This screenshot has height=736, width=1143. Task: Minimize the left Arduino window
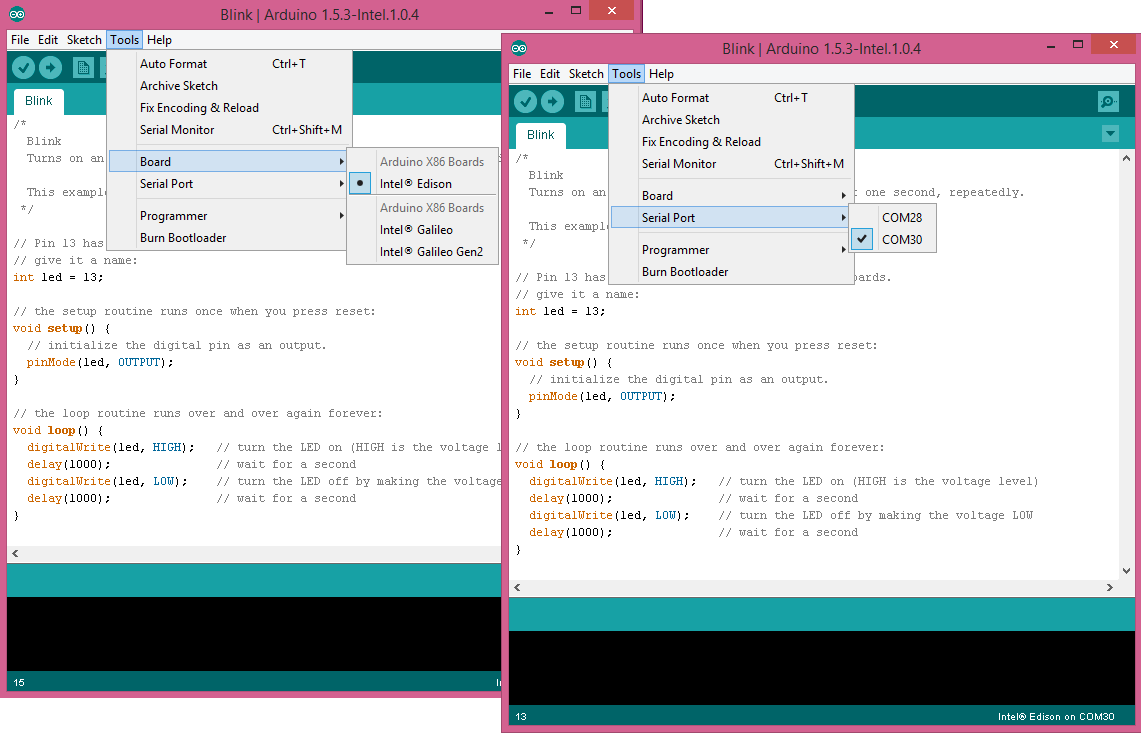coord(550,11)
